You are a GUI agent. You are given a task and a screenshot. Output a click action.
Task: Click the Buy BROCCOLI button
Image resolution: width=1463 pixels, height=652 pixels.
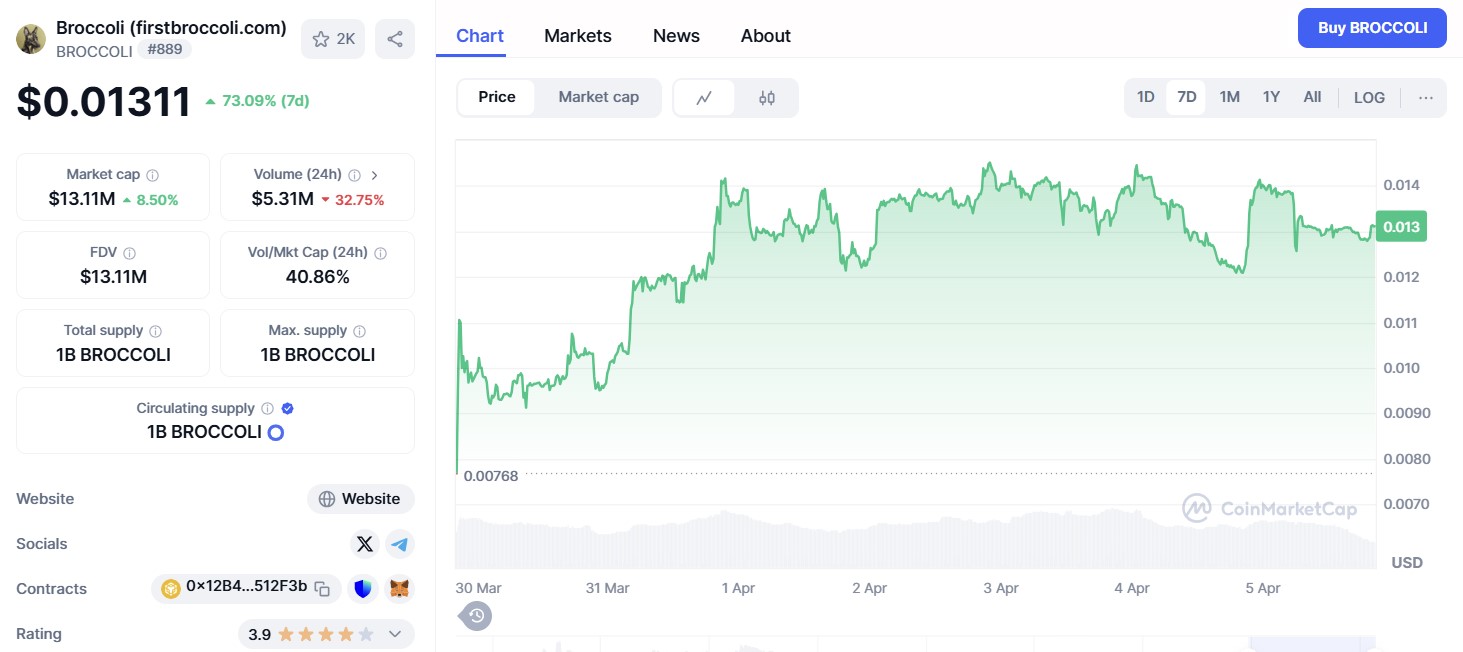click(x=1372, y=28)
